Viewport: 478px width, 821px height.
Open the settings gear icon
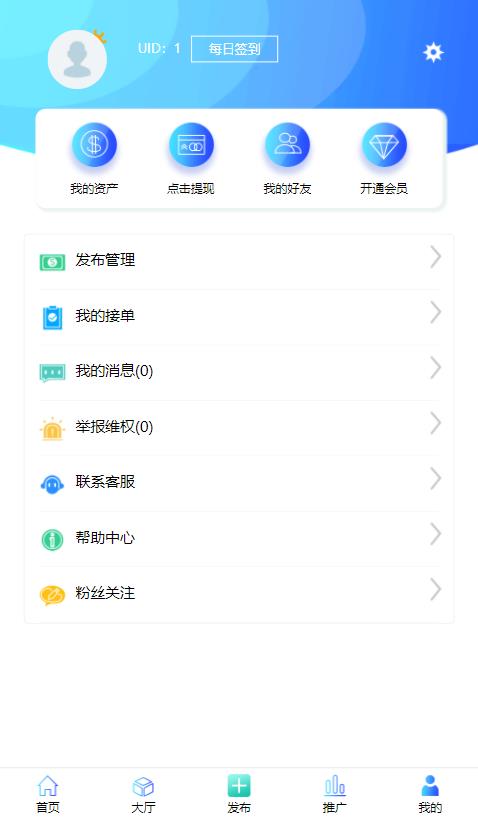433,52
